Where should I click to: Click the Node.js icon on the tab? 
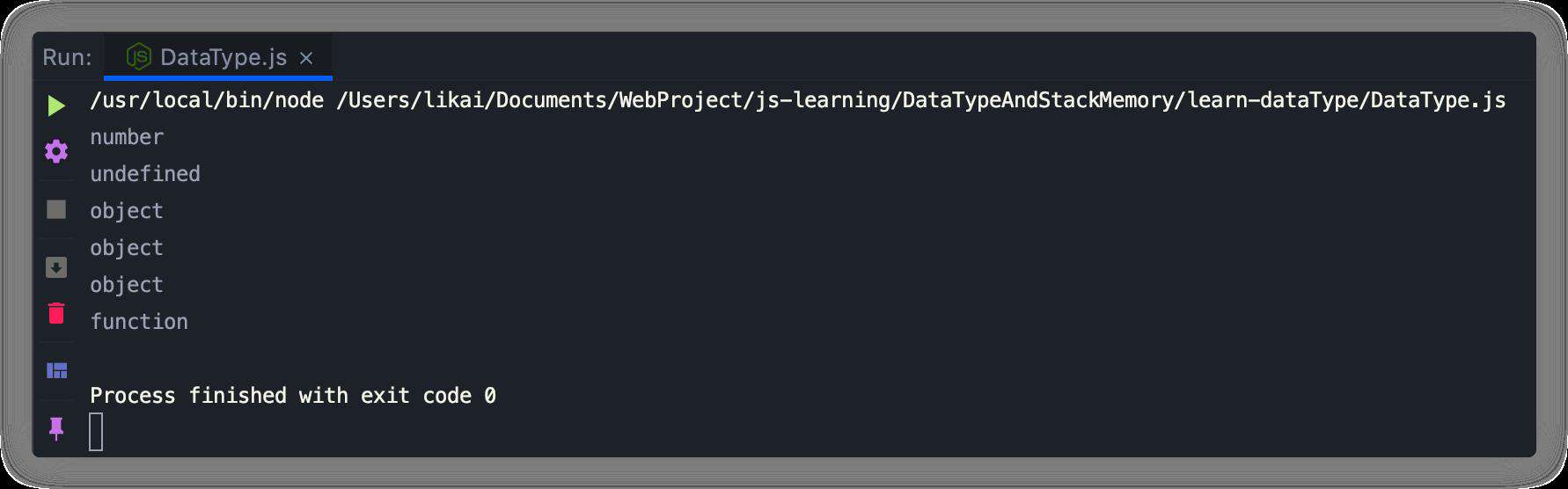click(139, 57)
